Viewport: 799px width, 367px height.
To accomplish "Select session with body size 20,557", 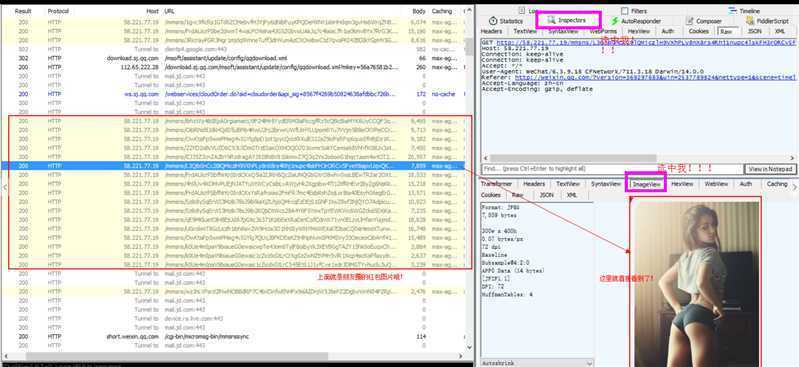I will click(234, 156).
